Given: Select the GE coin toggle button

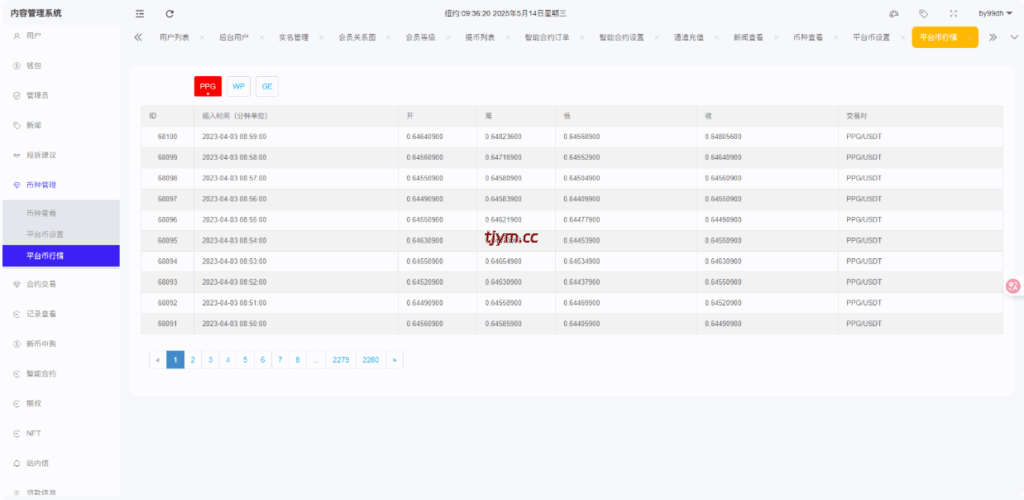Looking at the screenshot, I should pyautogui.click(x=267, y=87).
